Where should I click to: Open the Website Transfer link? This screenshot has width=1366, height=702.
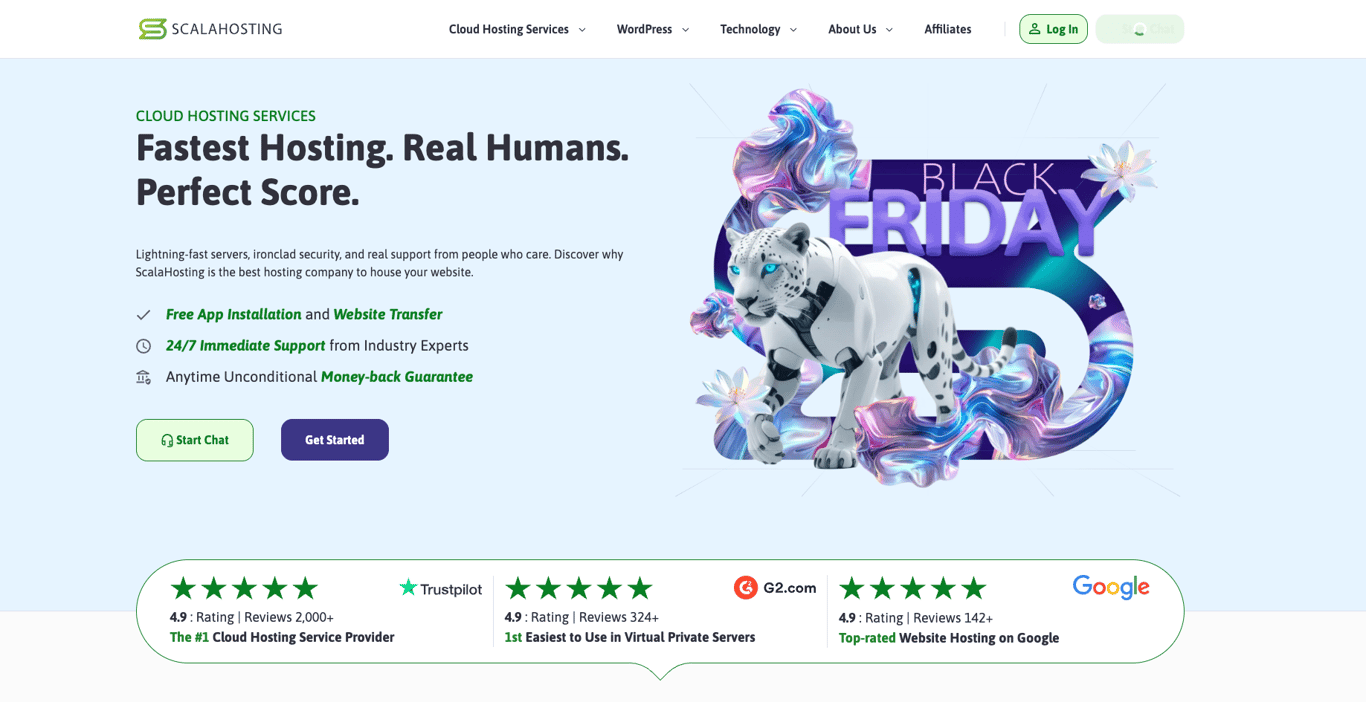pyautogui.click(x=388, y=314)
